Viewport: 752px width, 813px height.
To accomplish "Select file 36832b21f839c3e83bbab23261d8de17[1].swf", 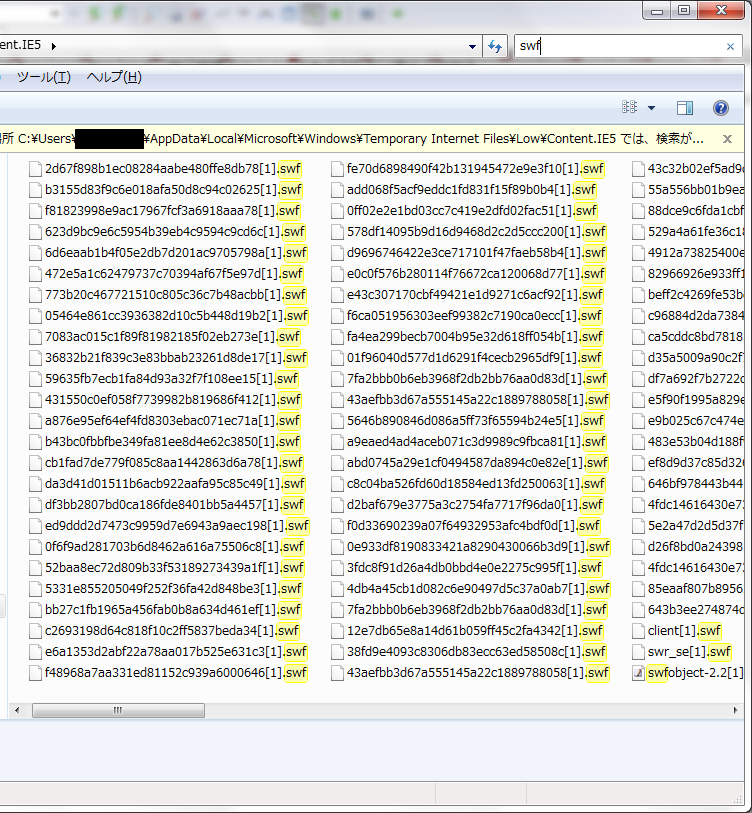I will tap(168, 358).
